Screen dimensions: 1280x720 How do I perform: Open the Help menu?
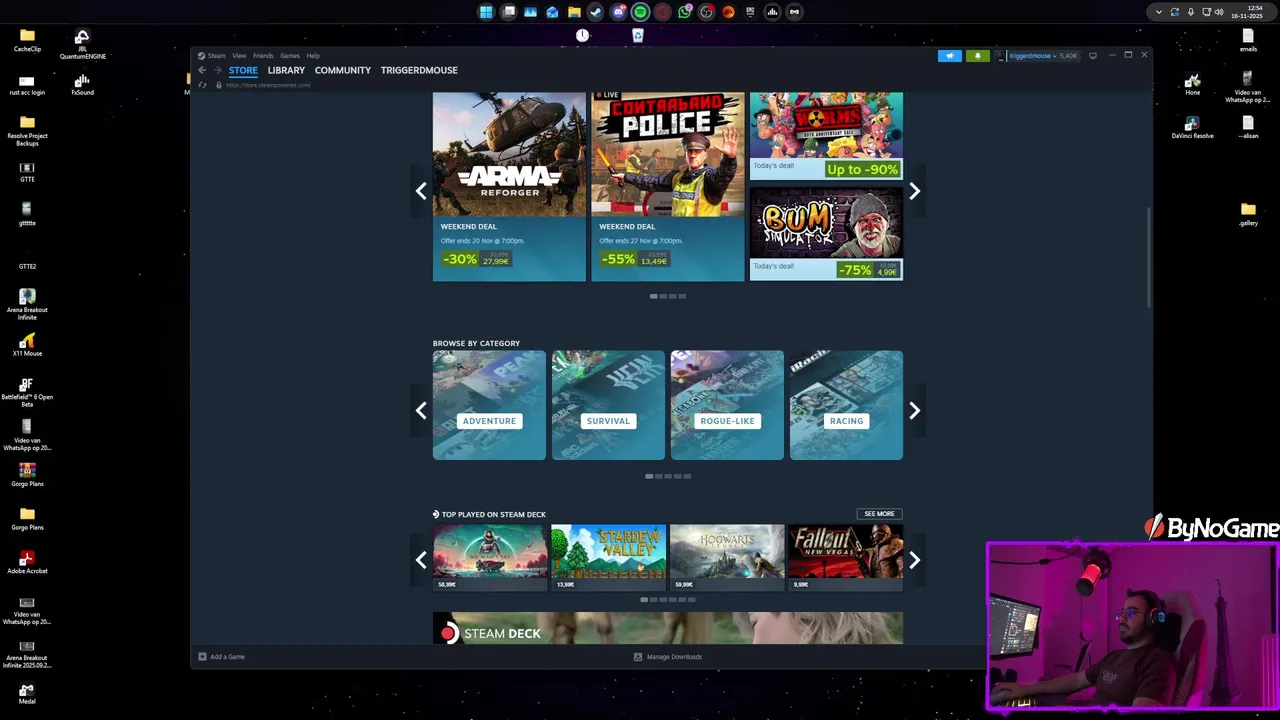coord(313,56)
